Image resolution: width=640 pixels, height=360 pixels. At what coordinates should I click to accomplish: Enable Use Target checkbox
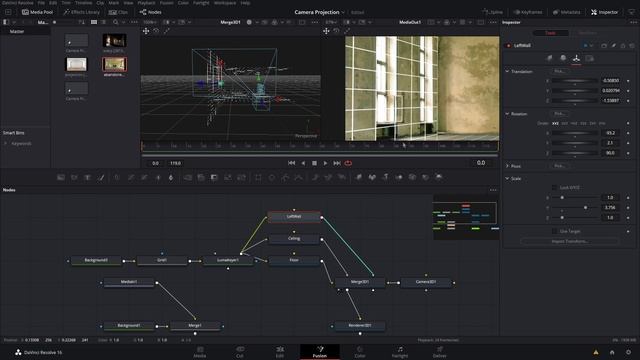pyautogui.click(x=554, y=231)
